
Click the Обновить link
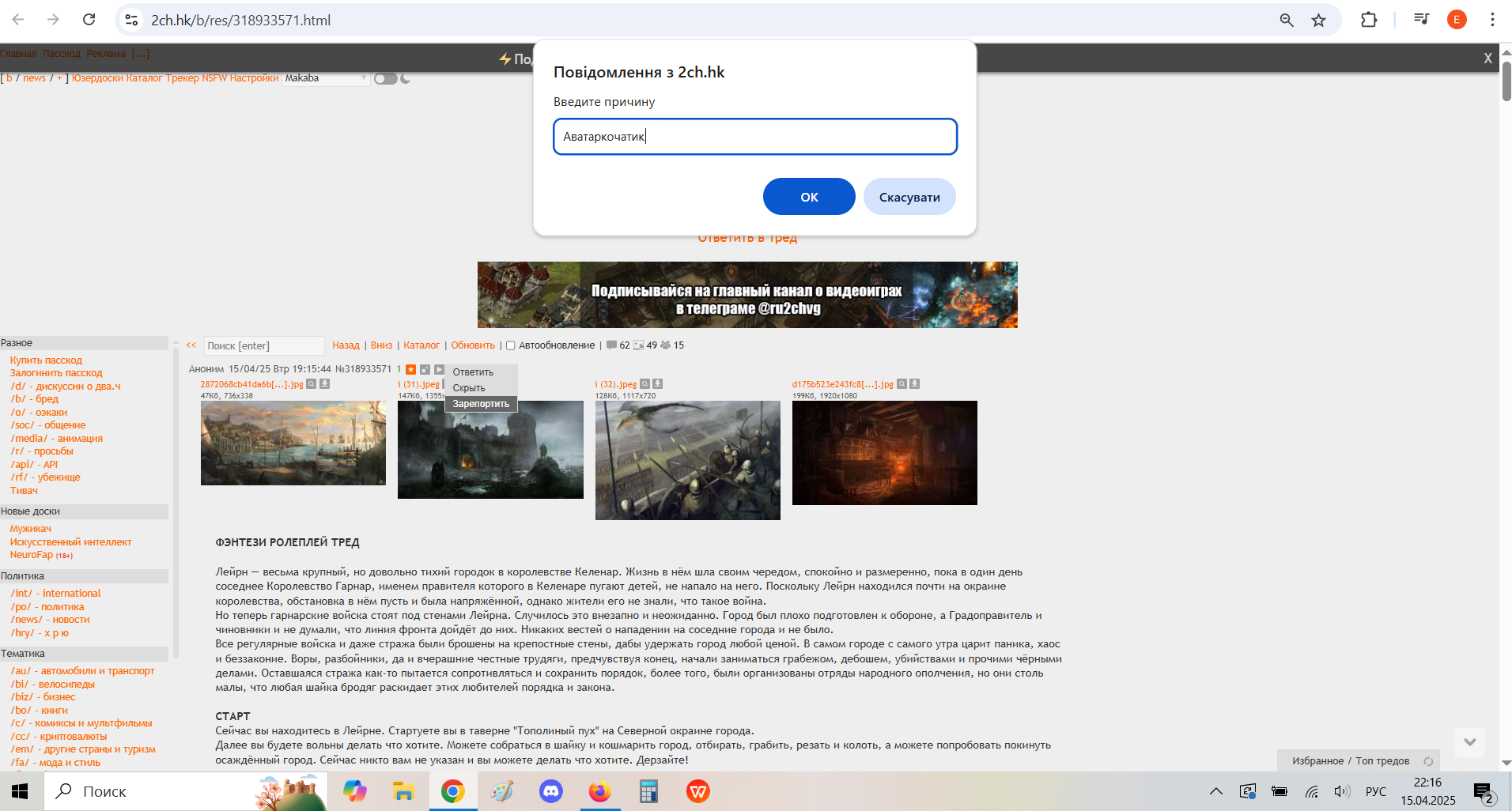pyautogui.click(x=473, y=345)
